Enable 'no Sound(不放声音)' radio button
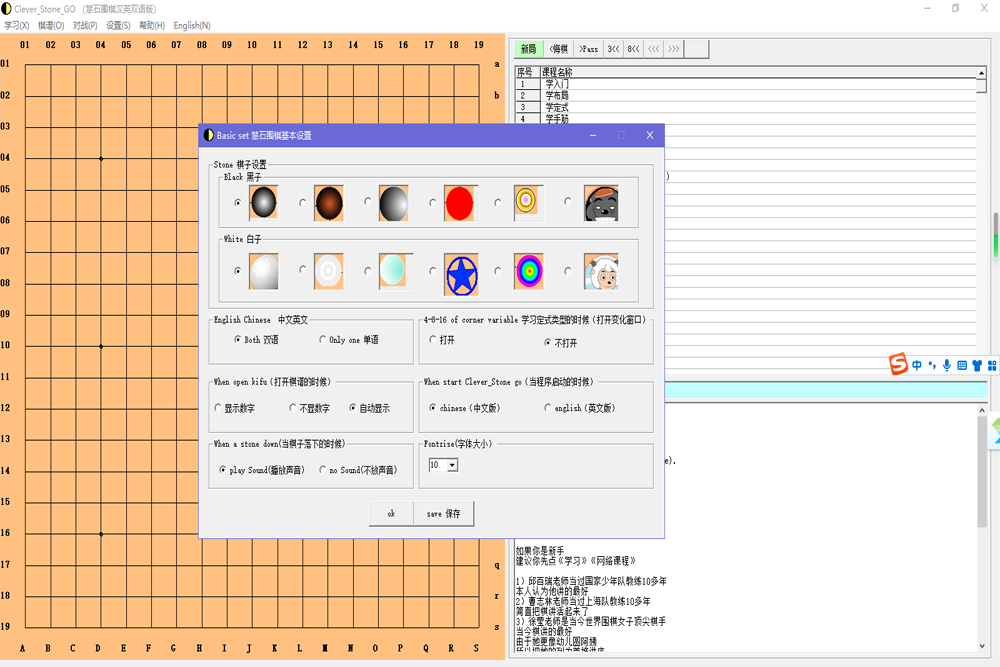The width and height of the screenshot is (1000, 667). (x=323, y=470)
